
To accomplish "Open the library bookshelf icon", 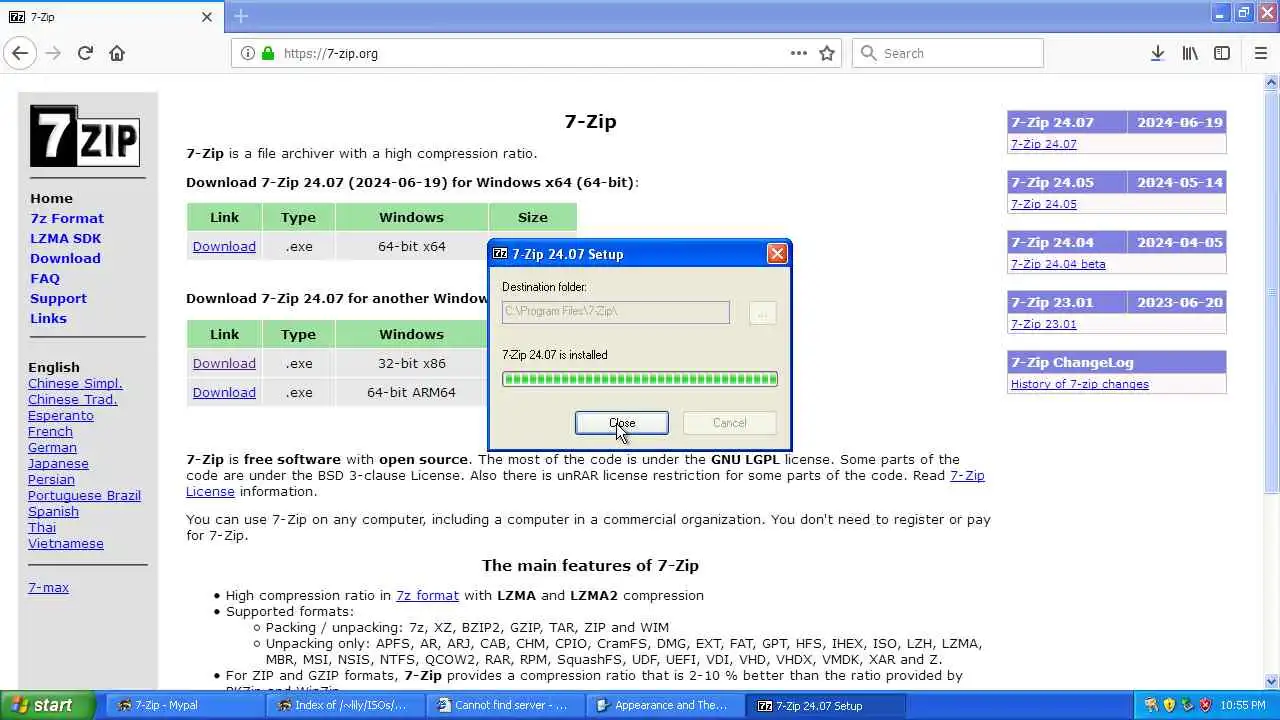I will [1190, 53].
